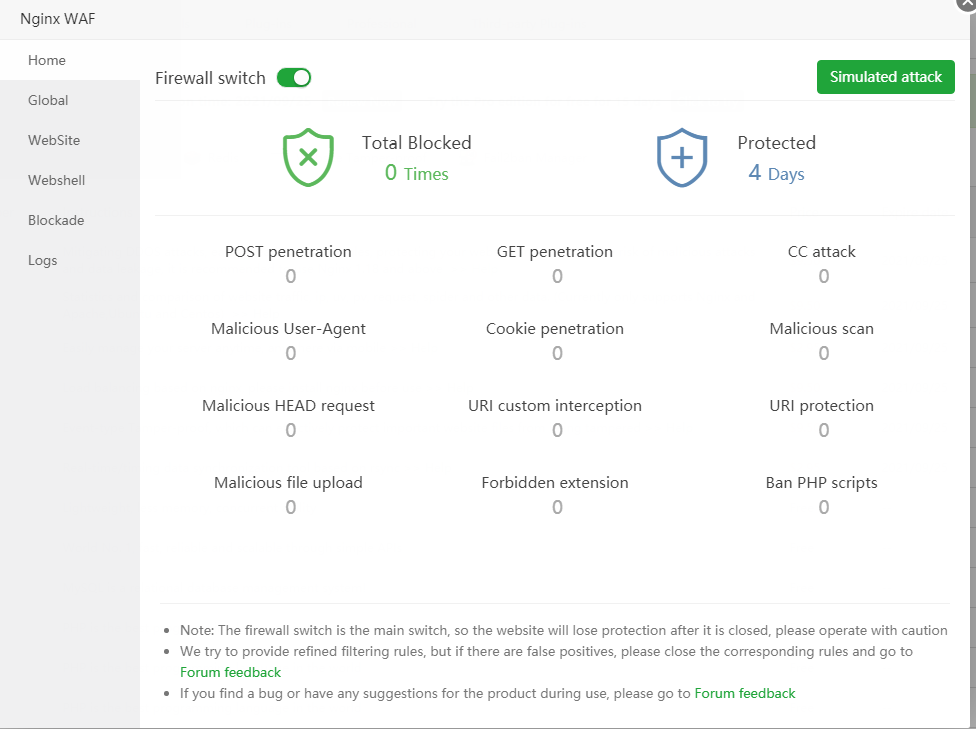
Task: Click the green Total Blocked shield icon
Action: tap(308, 157)
